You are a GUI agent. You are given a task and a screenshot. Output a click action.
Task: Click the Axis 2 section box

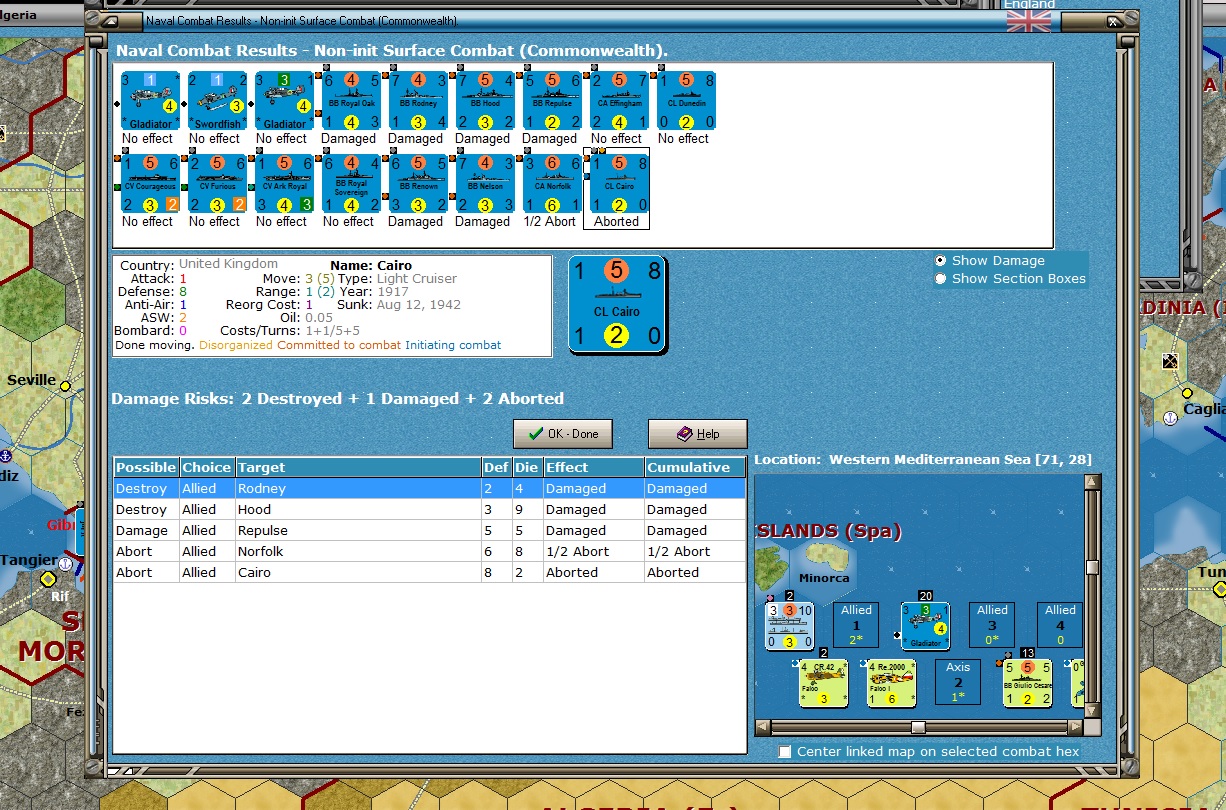[958, 682]
